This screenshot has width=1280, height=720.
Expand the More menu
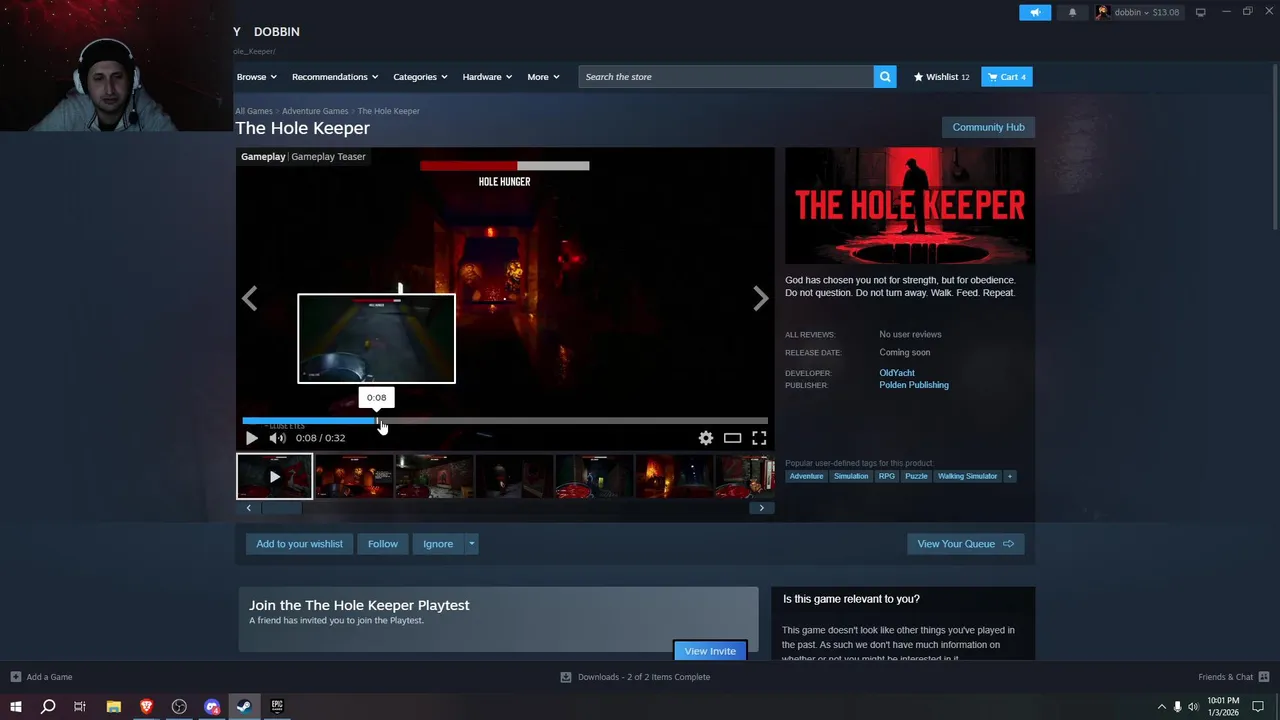(543, 77)
